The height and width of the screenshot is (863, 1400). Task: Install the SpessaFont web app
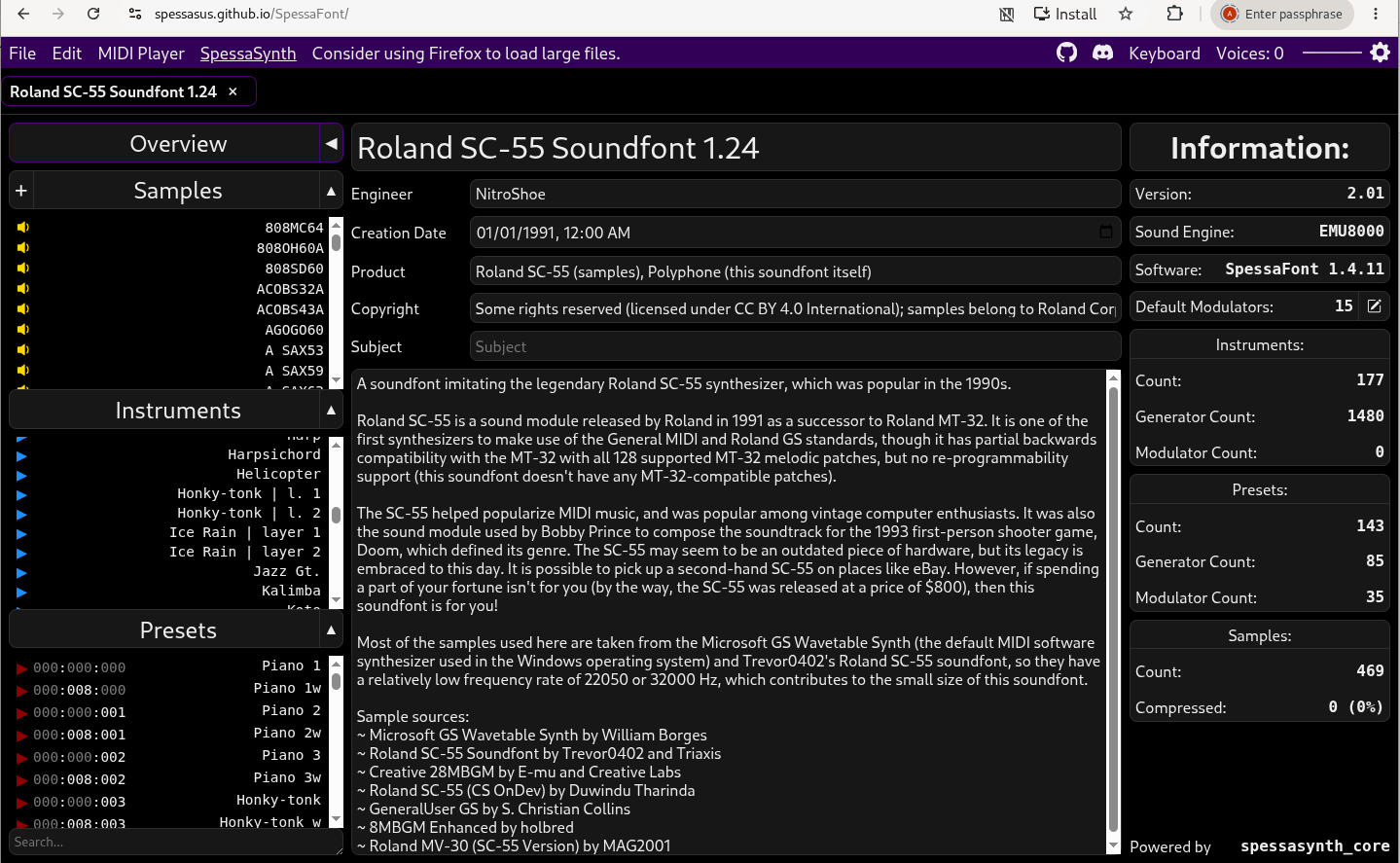pos(1065,14)
